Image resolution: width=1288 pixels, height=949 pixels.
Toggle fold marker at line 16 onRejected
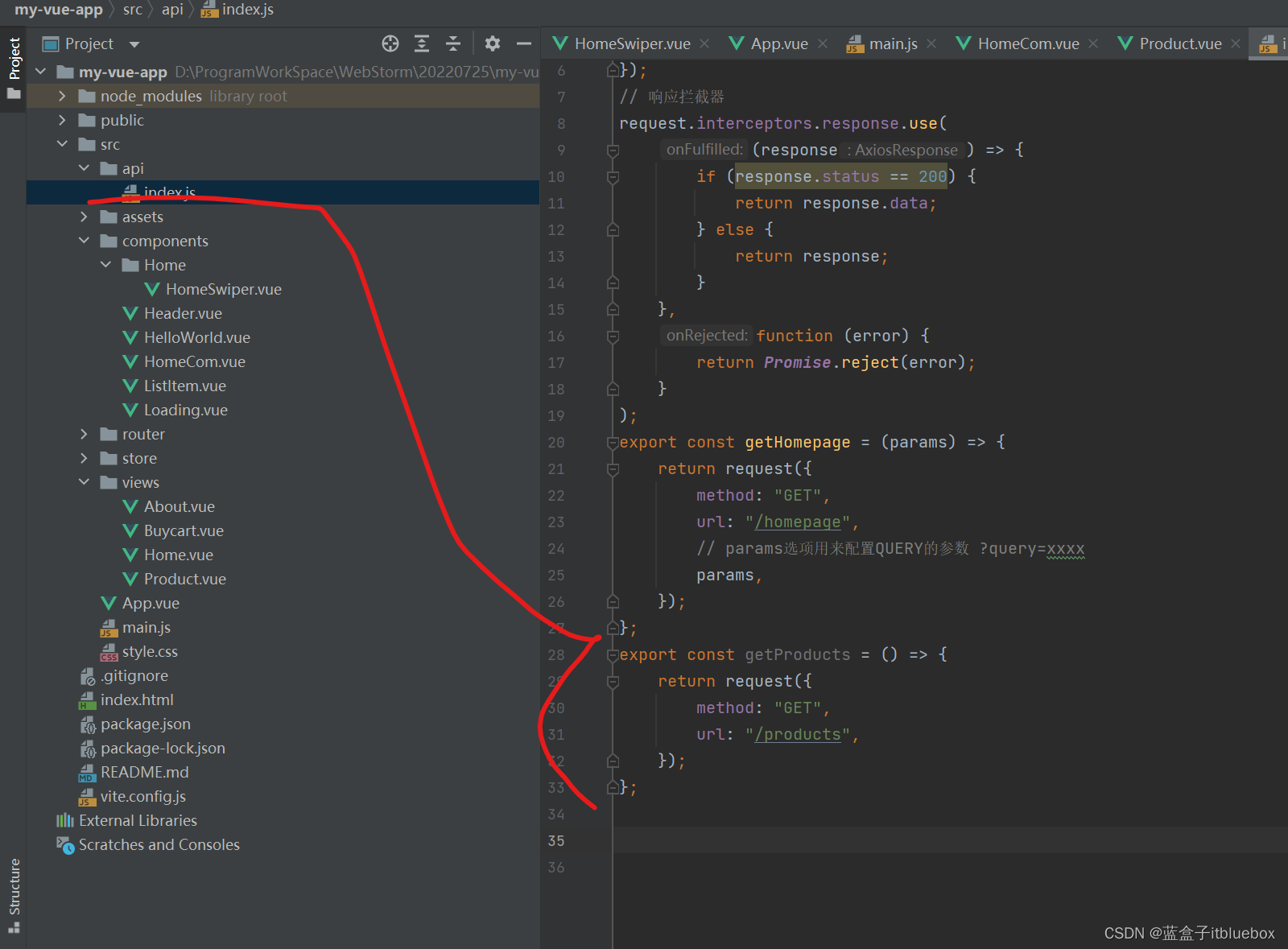coord(613,336)
